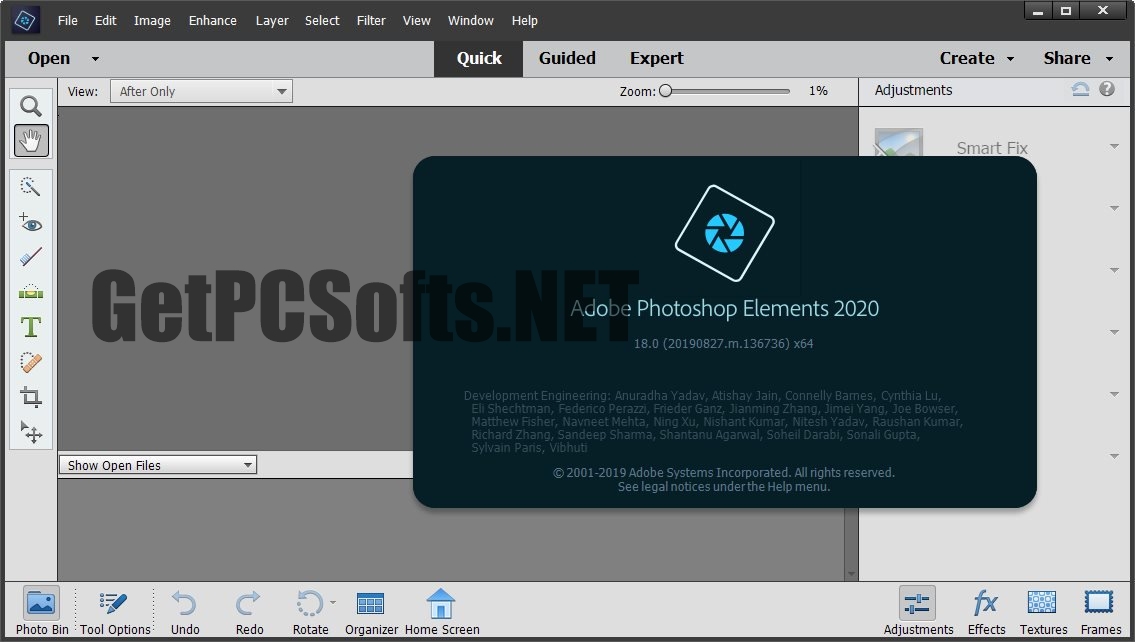Expand the Create dropdown arrow
The height and width of the screenshot is (642, 1135).
1010,59
